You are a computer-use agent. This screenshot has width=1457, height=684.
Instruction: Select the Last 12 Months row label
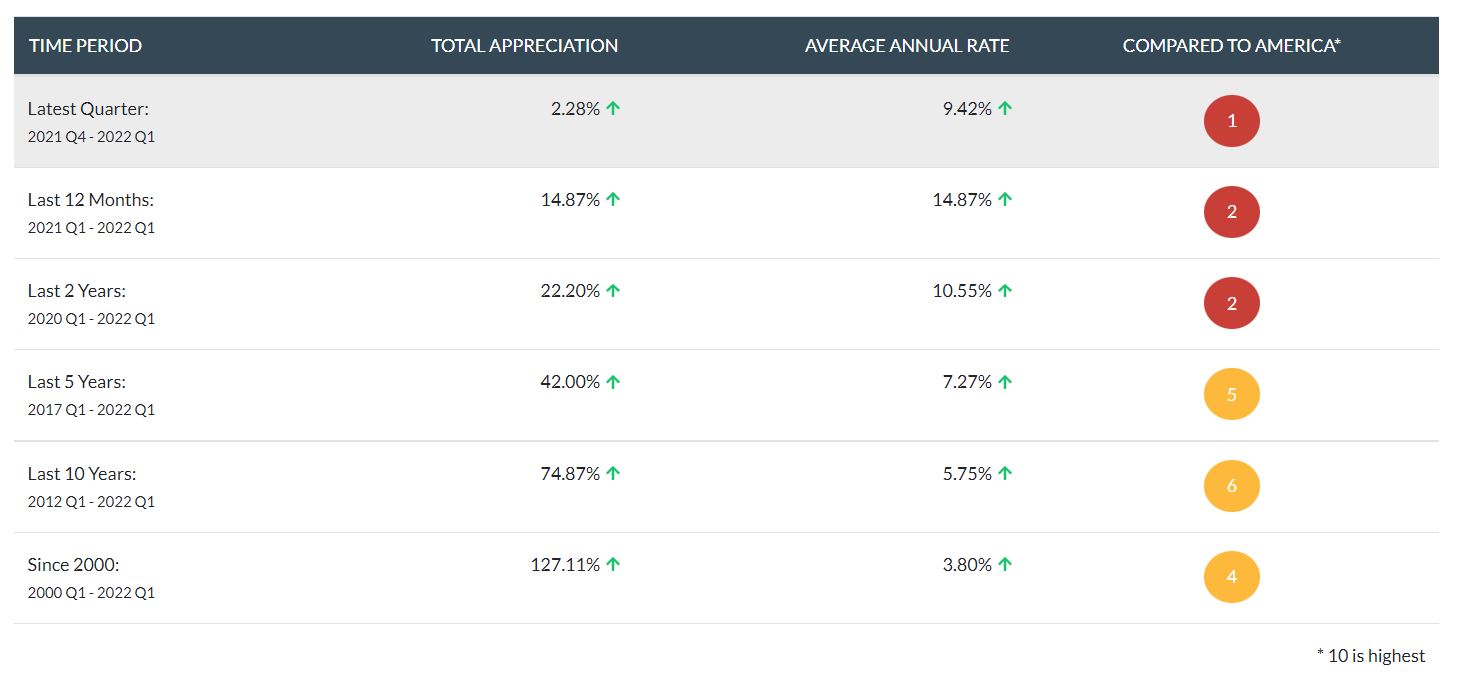click(x=91, y=200)
